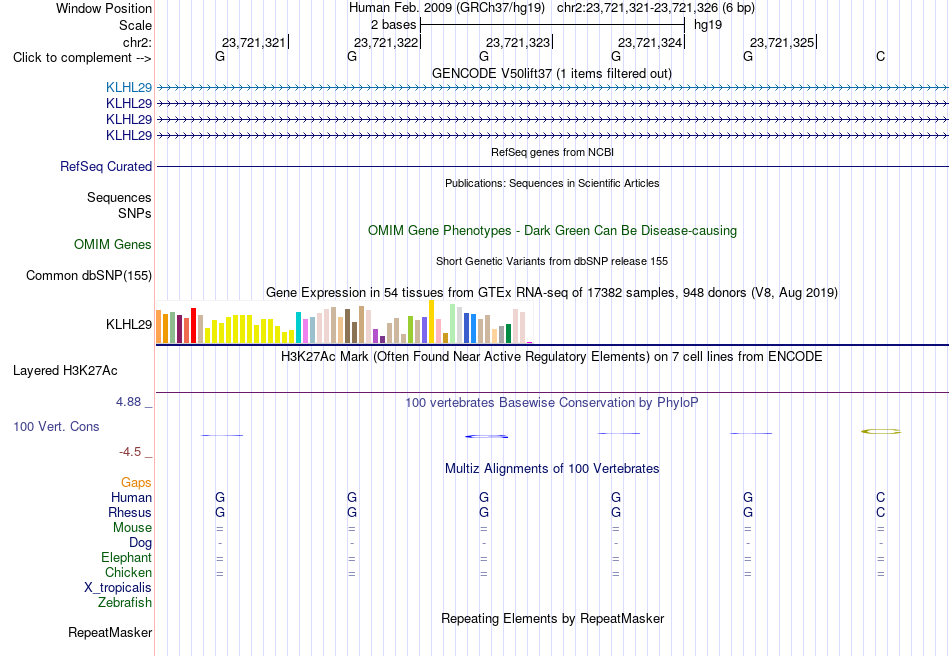Select the light-blue KLHL29 transcript label
This screenshot has height=656, width=950.
click(x=128, y=87)
